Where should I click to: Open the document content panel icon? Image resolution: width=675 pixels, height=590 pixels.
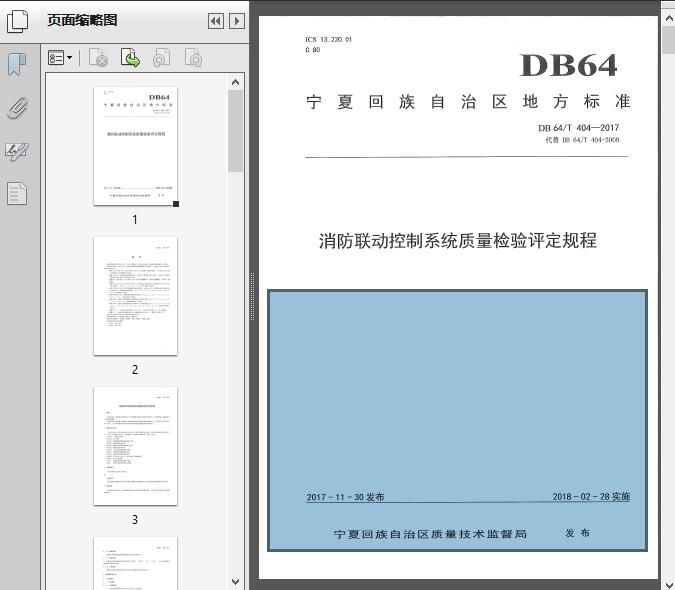tap(17, 193)
